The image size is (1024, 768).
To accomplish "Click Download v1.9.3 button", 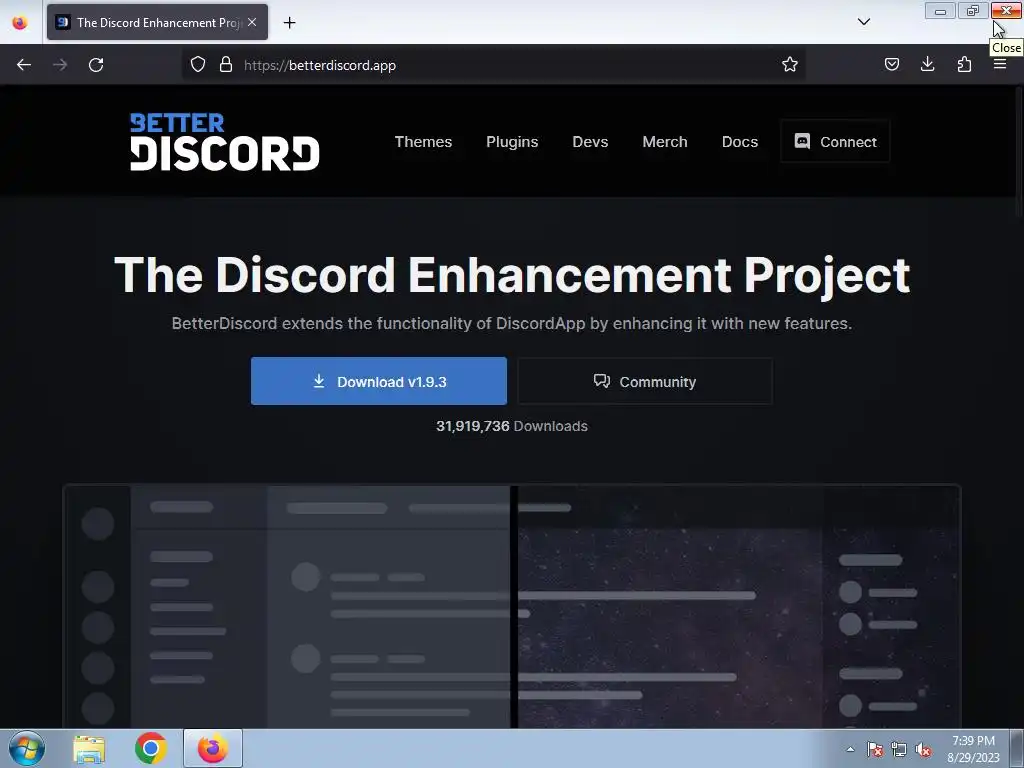I will click(x=379, y=381).
